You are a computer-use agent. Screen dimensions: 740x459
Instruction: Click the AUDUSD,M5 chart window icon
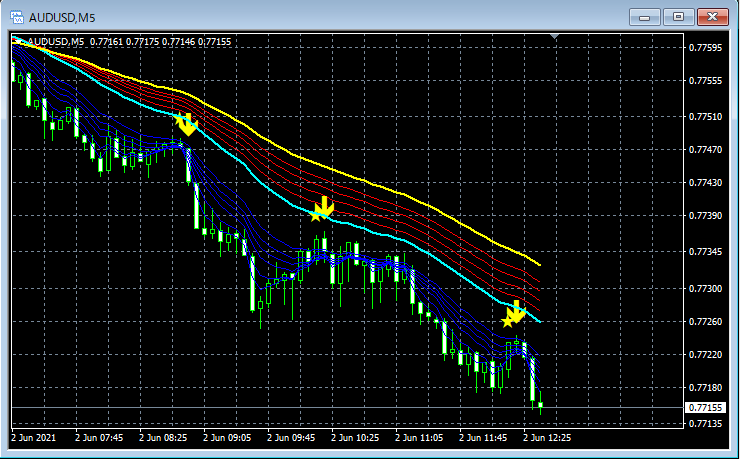tap(17, 17)
